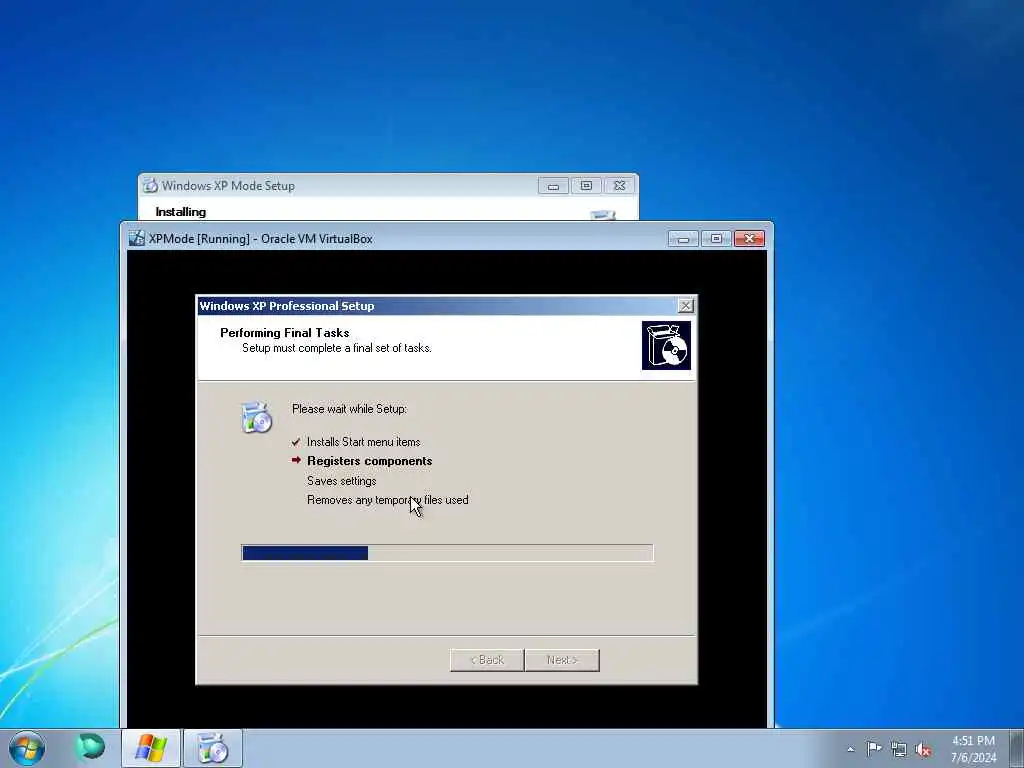
Task: Open network tray icon
Action: [899, 749]
